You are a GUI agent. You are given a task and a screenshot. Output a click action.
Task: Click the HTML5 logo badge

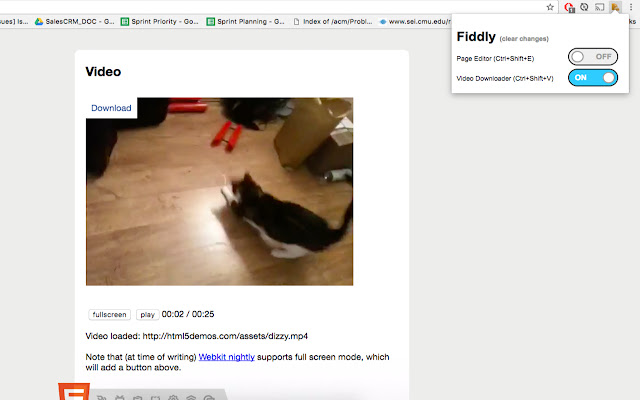(74, 392)
